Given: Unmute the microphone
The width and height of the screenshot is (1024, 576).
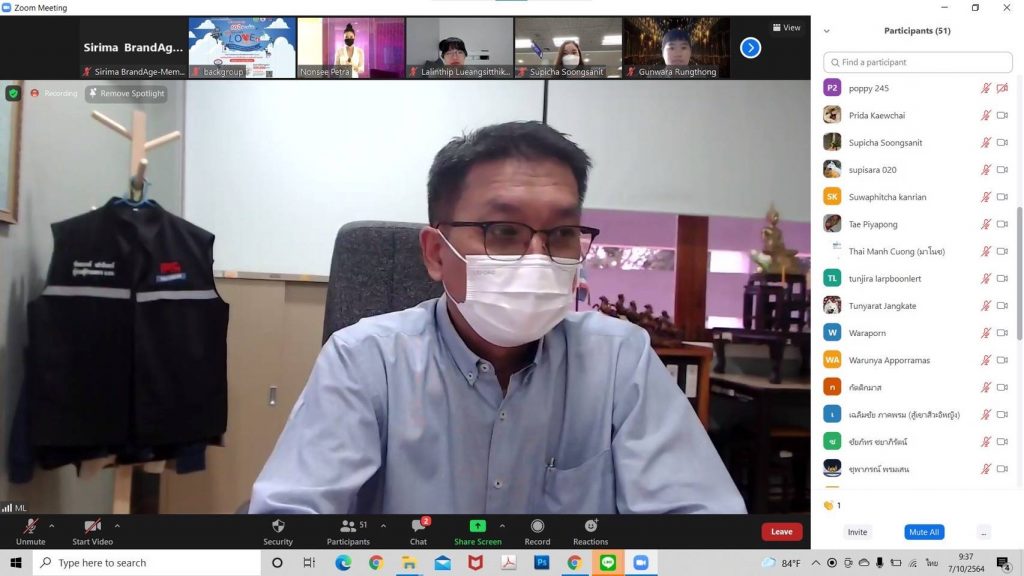Looking at the screenshot, I should pos(31,526).
